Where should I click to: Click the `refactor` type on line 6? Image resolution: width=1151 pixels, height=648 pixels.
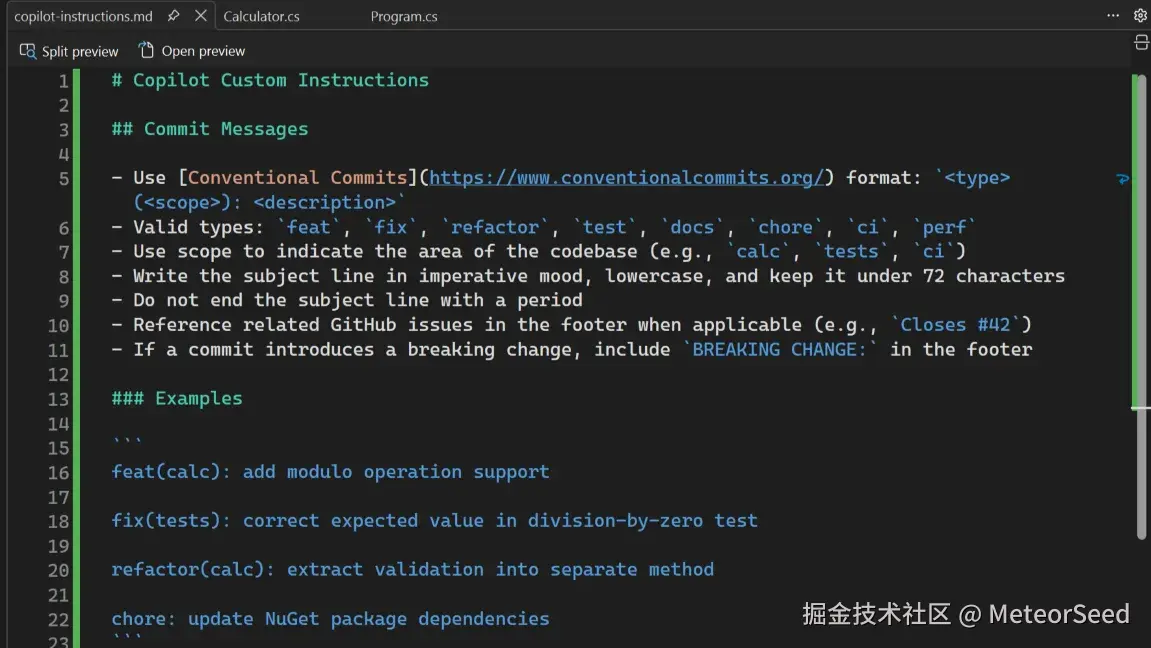coord(495,227)
